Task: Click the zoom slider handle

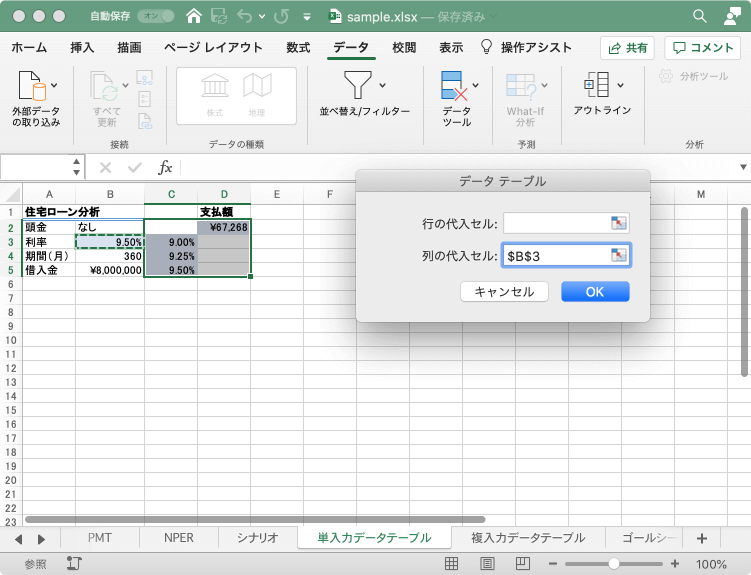Action: click(x=614, y=564)
